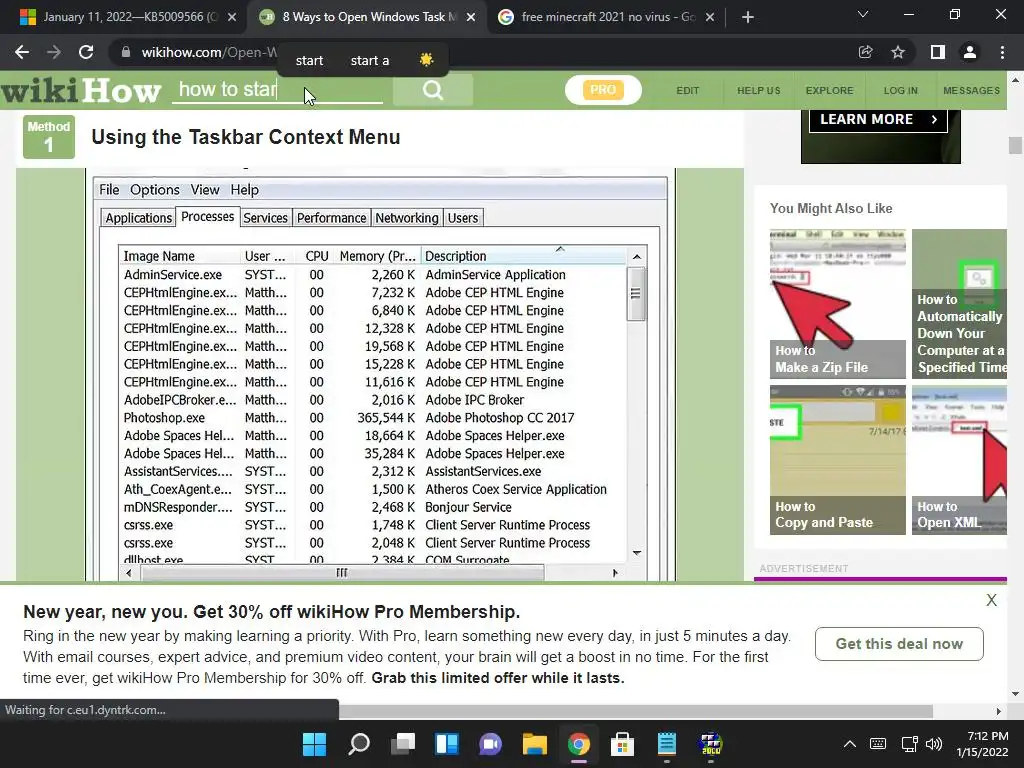Show hidden system tray icons
Screen dimensions: 1024x768
(x=850, y=744)
